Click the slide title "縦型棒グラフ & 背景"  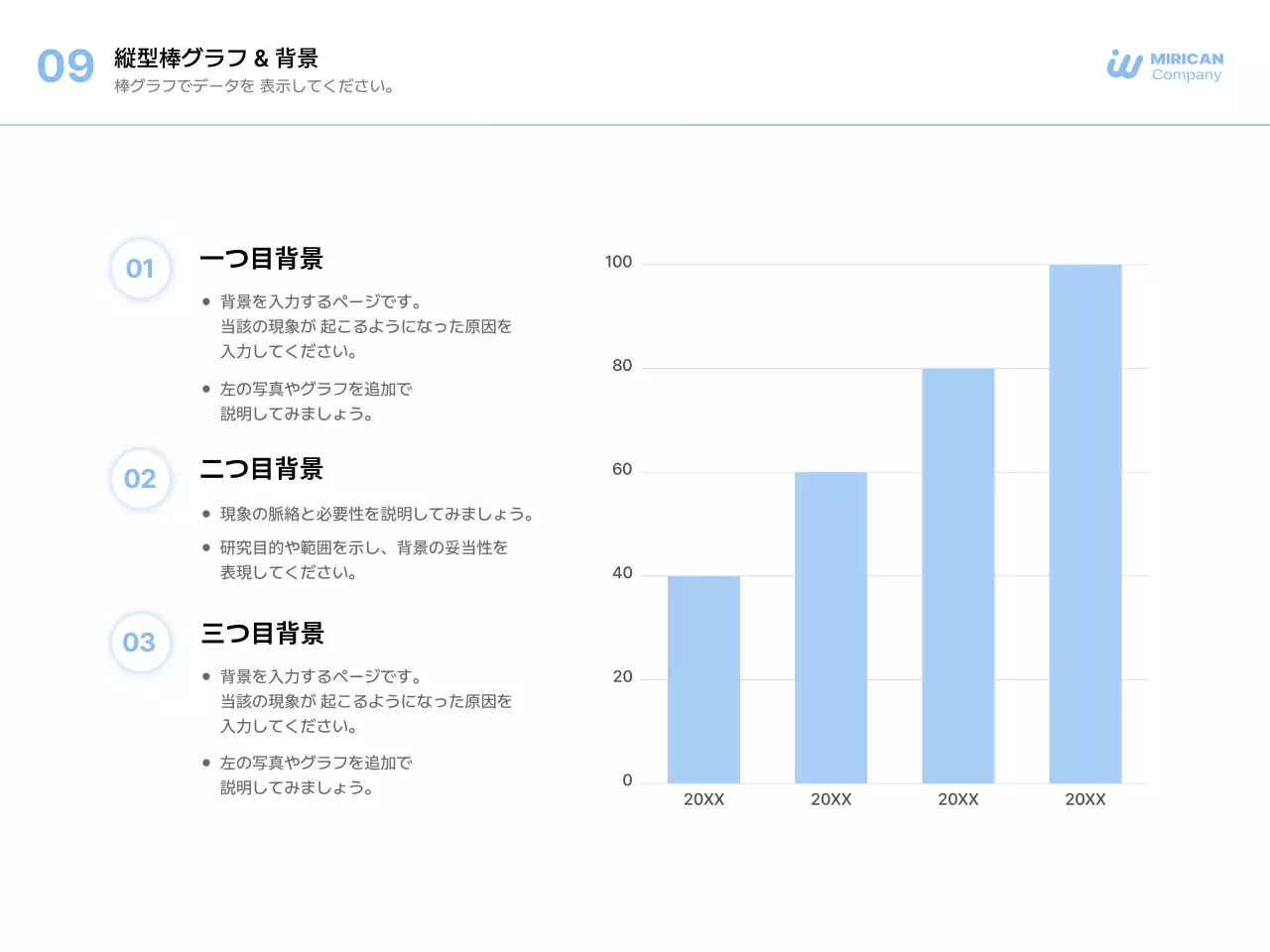(x=218, y=58)
